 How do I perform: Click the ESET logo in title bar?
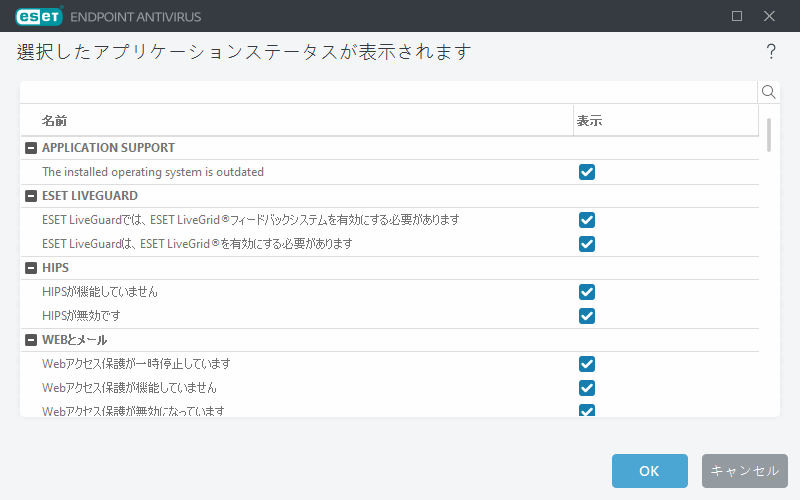coord(36,16)
